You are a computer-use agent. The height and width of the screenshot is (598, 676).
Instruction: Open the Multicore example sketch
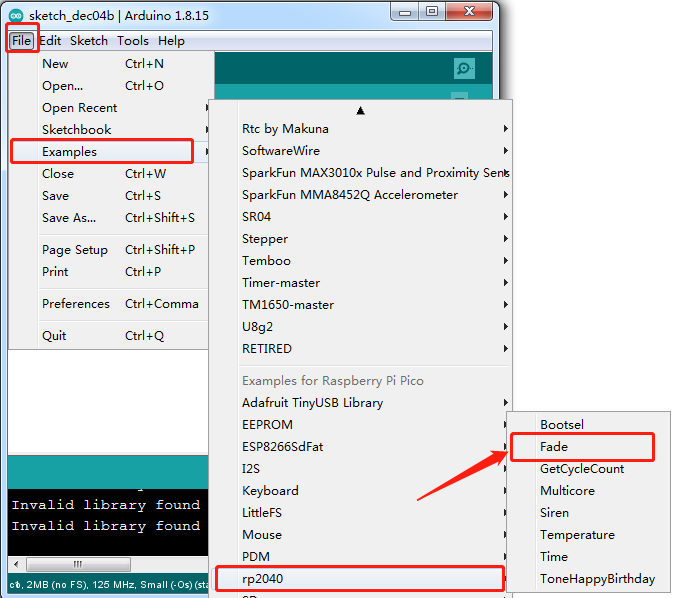click(588, 491)
